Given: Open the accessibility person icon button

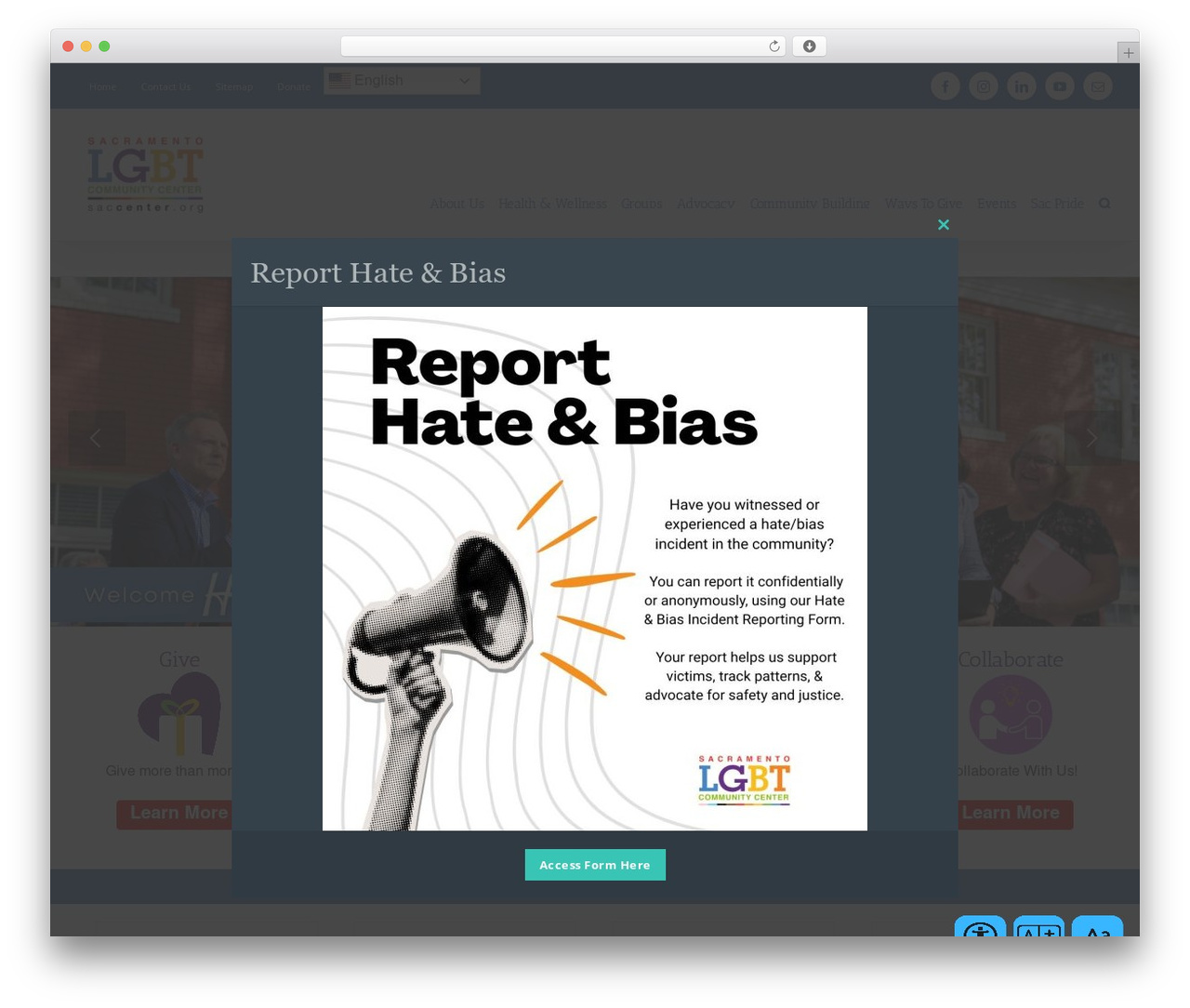Looking at the screenshot, I should click(980, 926).
